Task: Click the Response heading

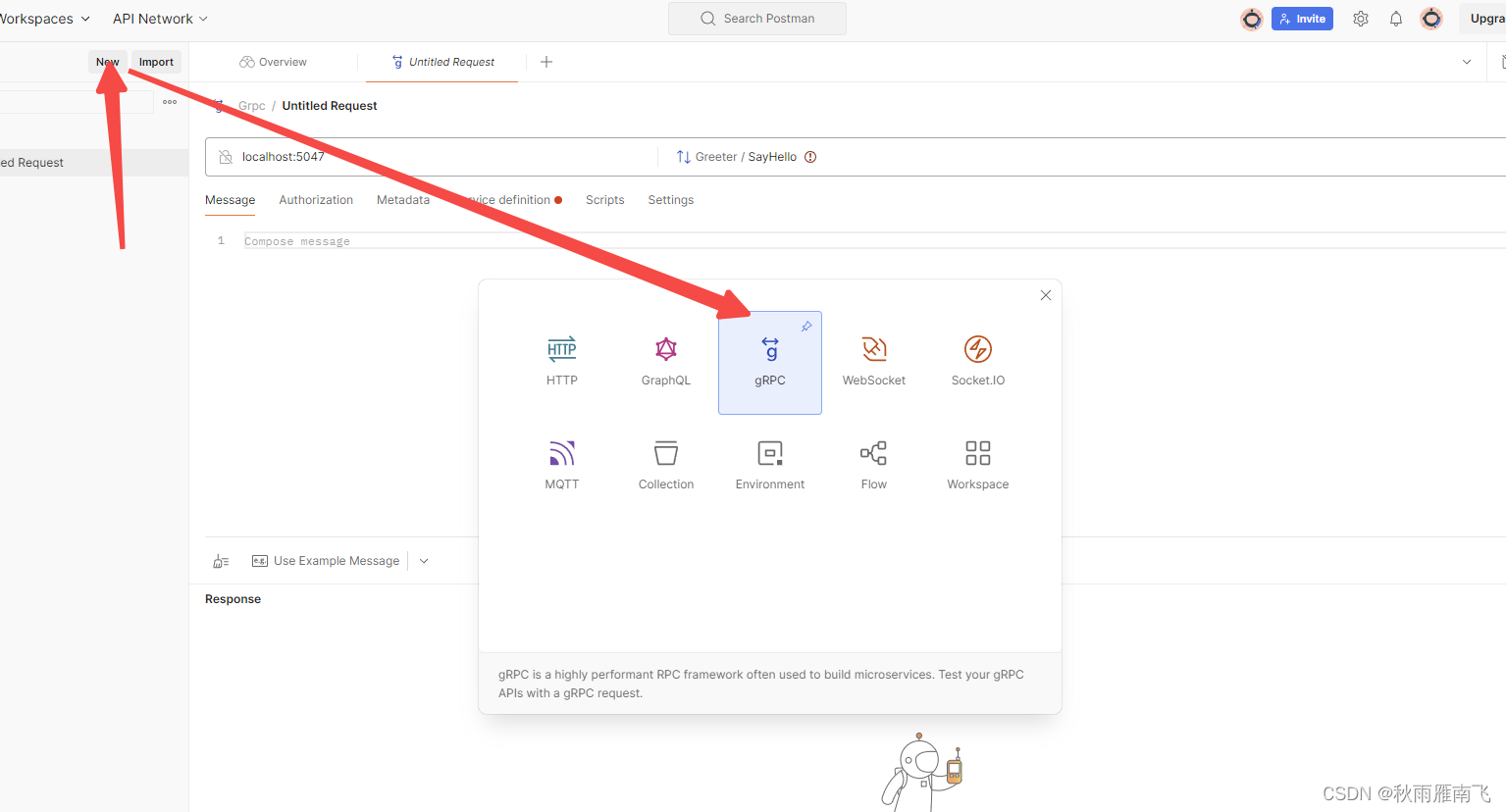Action: click(x=234, y=599)
